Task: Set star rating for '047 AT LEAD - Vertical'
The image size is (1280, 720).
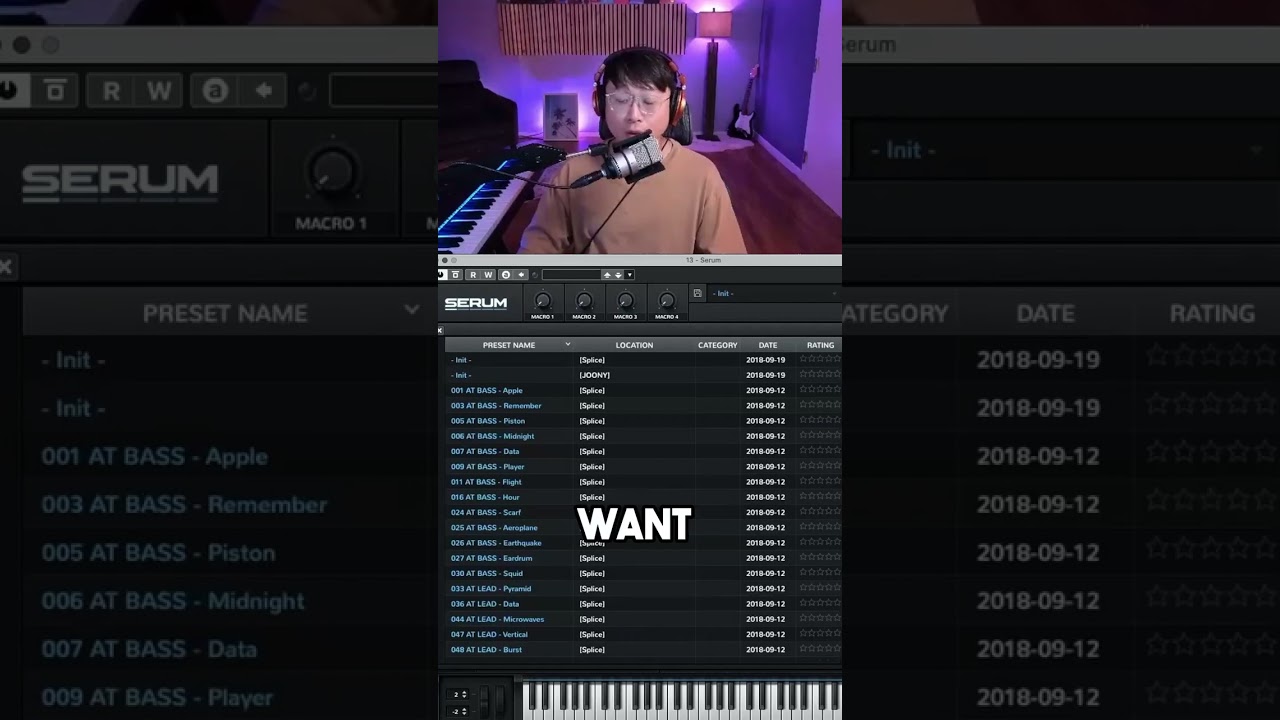Action: click(x=819, y=634)
